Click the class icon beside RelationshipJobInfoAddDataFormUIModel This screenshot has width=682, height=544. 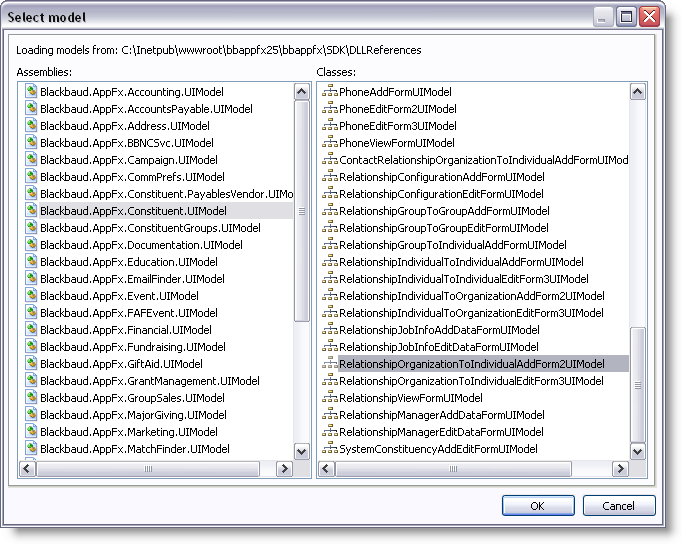coord(330,329)
